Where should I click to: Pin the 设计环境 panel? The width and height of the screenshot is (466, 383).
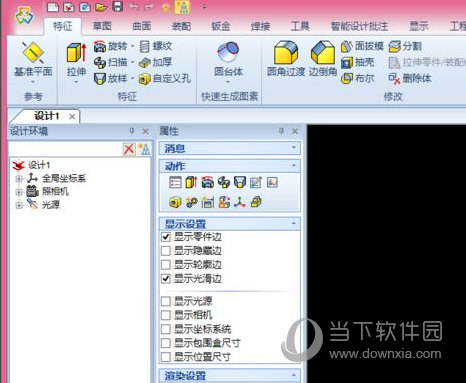click(132, 131)
